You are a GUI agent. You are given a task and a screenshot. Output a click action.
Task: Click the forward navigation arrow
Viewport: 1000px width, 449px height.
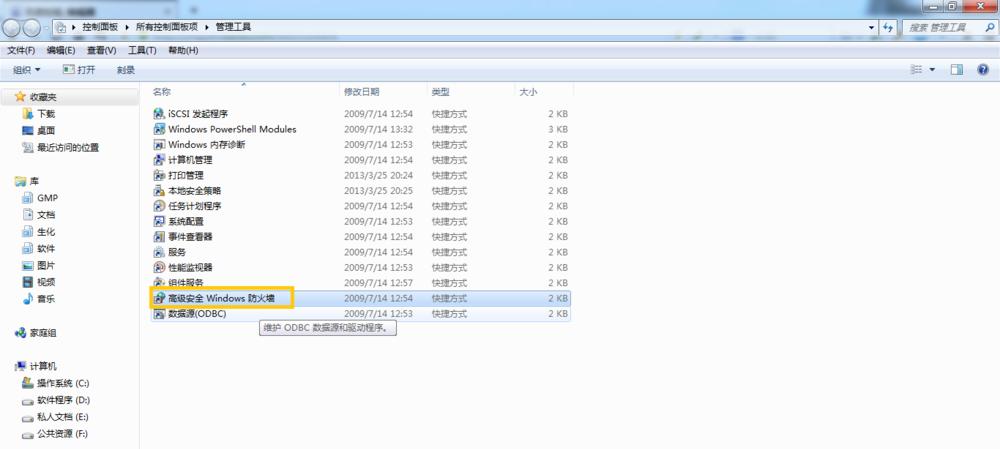pos(31,27)
